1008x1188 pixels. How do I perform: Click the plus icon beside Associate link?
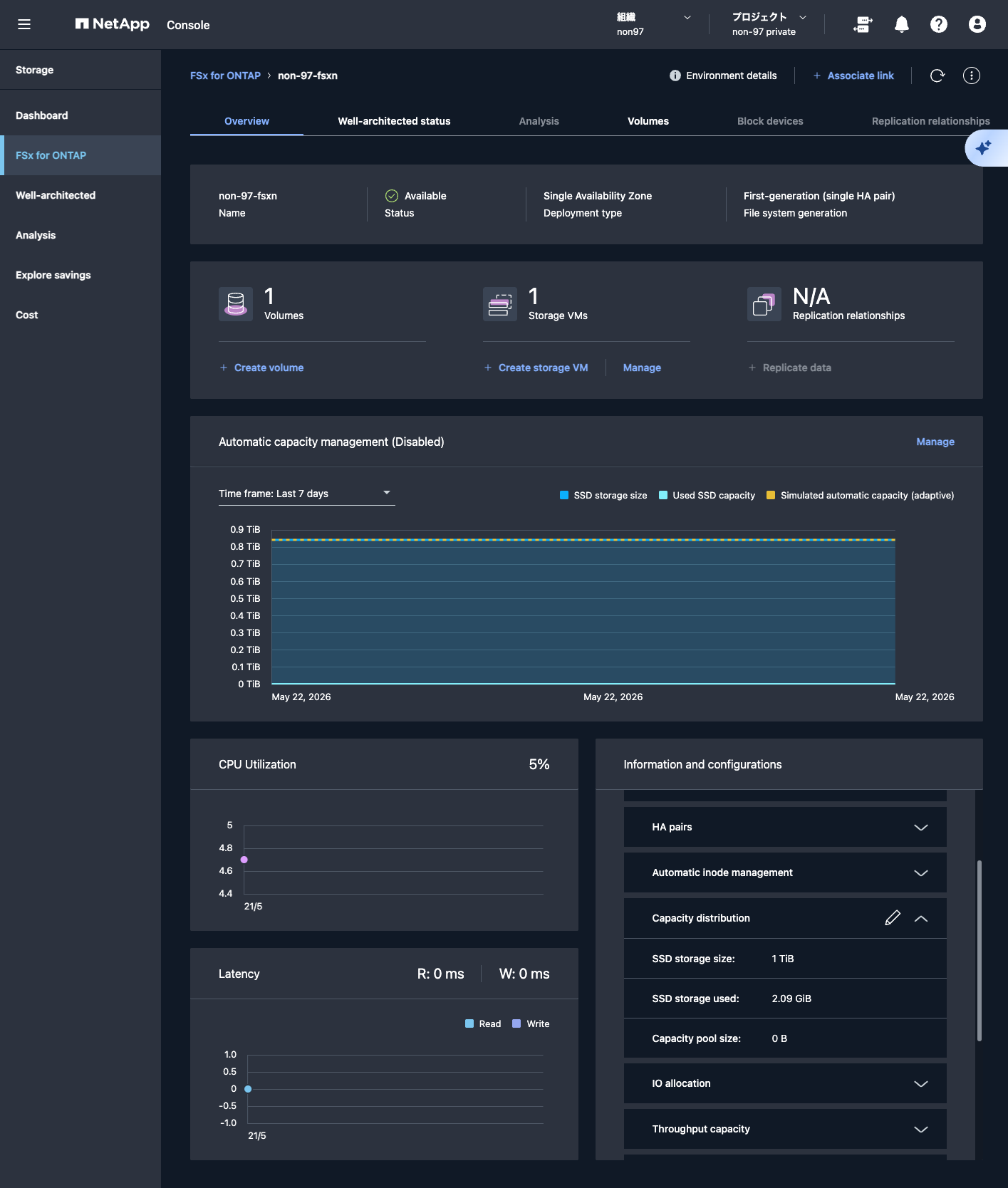pyautogui.click(x=817, y=75)
